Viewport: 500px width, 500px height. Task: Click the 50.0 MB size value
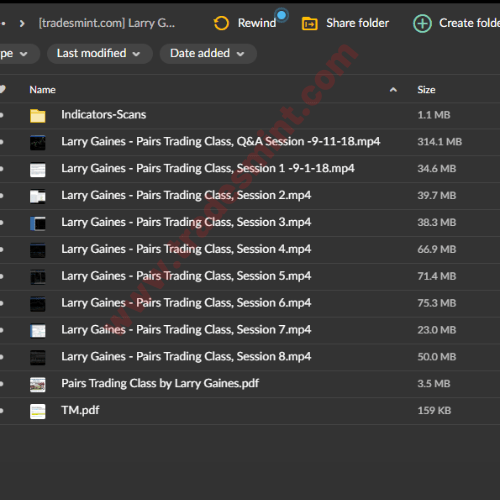click(437, 357)
